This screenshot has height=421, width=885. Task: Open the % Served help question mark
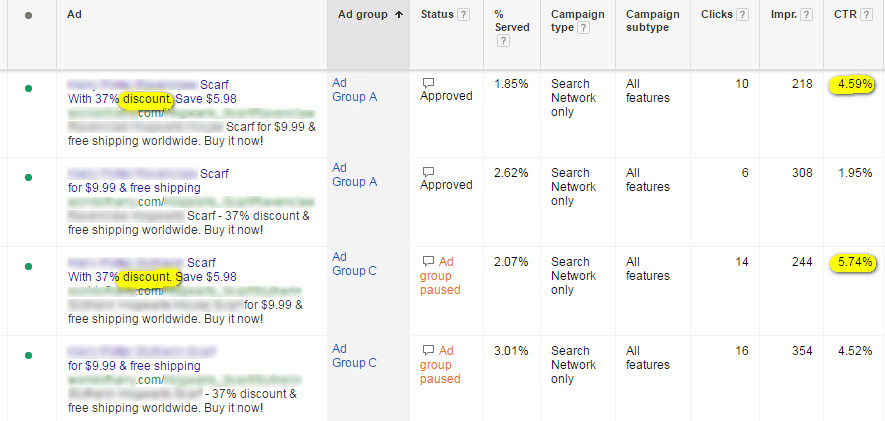(x=503, y=41)
